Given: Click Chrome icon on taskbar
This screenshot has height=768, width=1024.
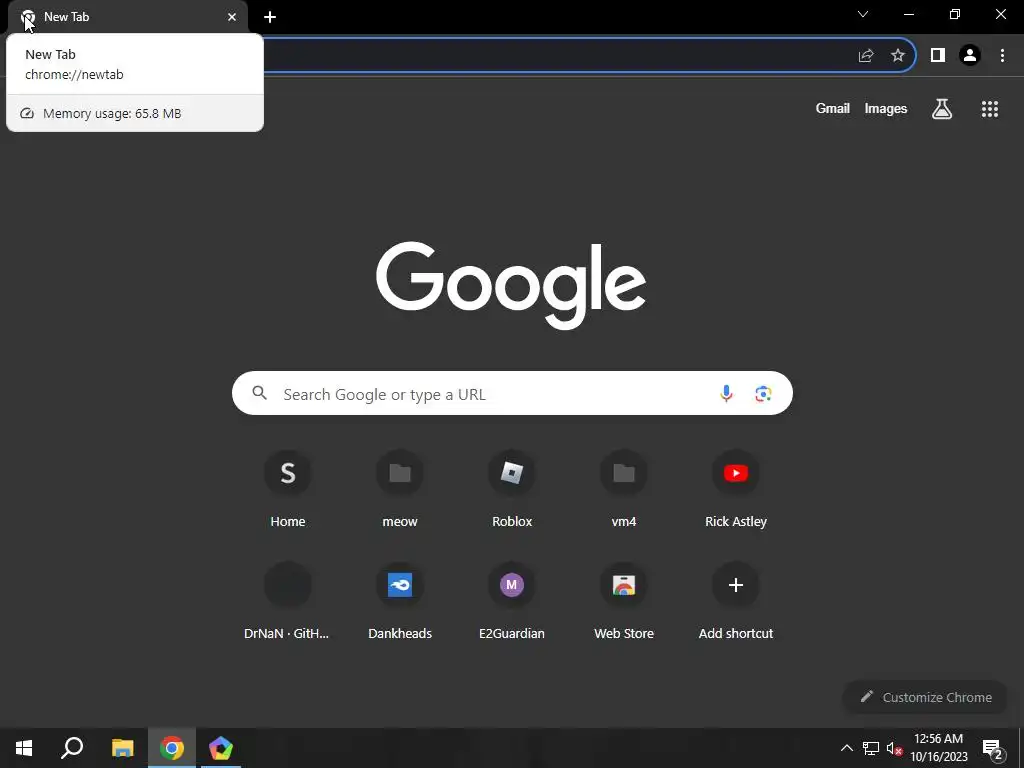Looking at the screenshot, I should point(172,748).
